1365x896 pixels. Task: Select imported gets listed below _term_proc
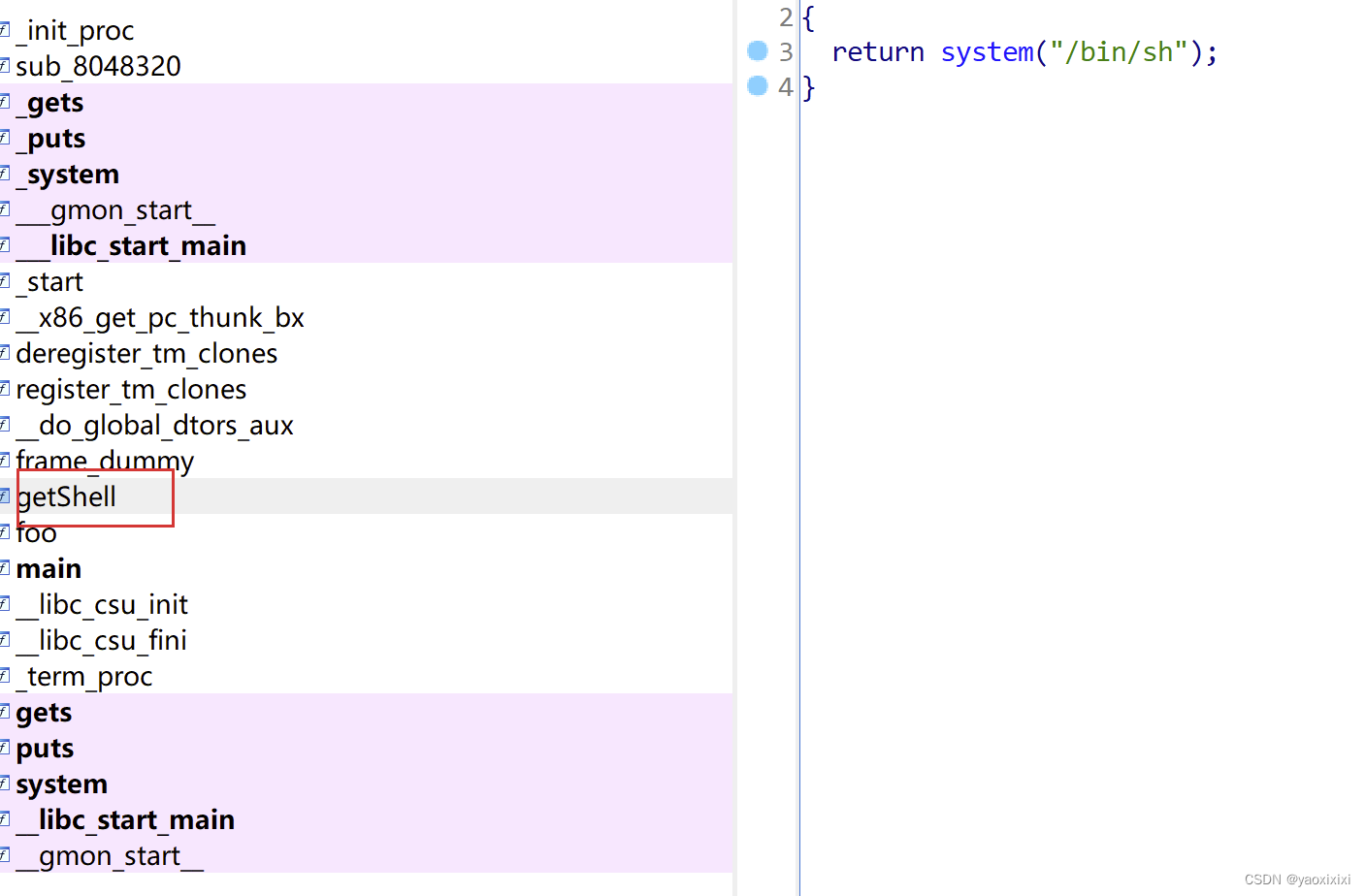click(x=44, y=712)
